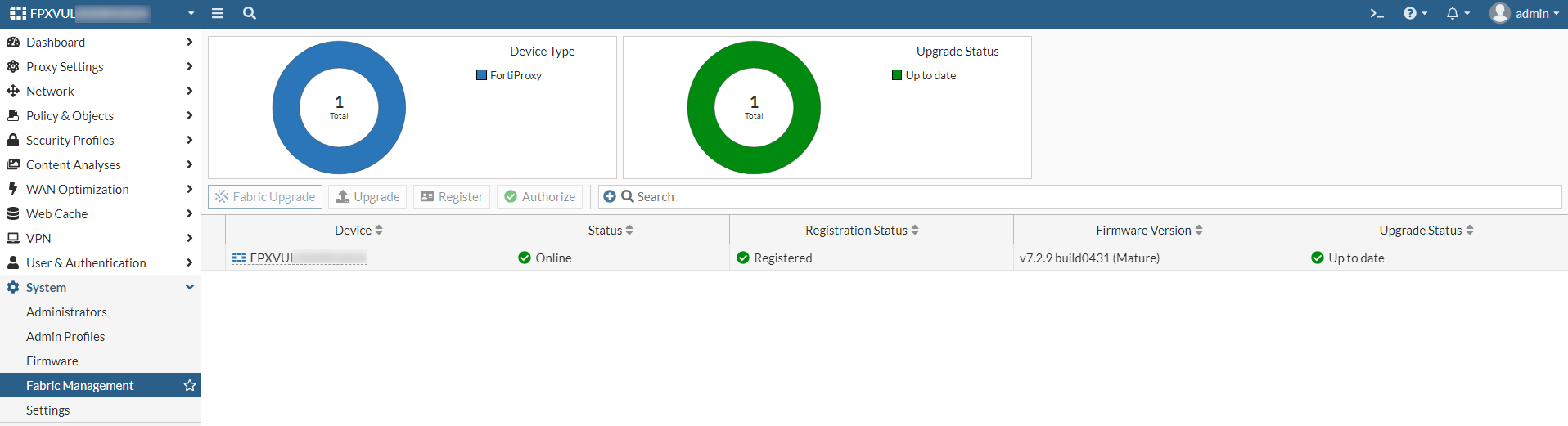Sort by Firmware Version column
The image size is (1568, 426).
(x=1199, y=231)
